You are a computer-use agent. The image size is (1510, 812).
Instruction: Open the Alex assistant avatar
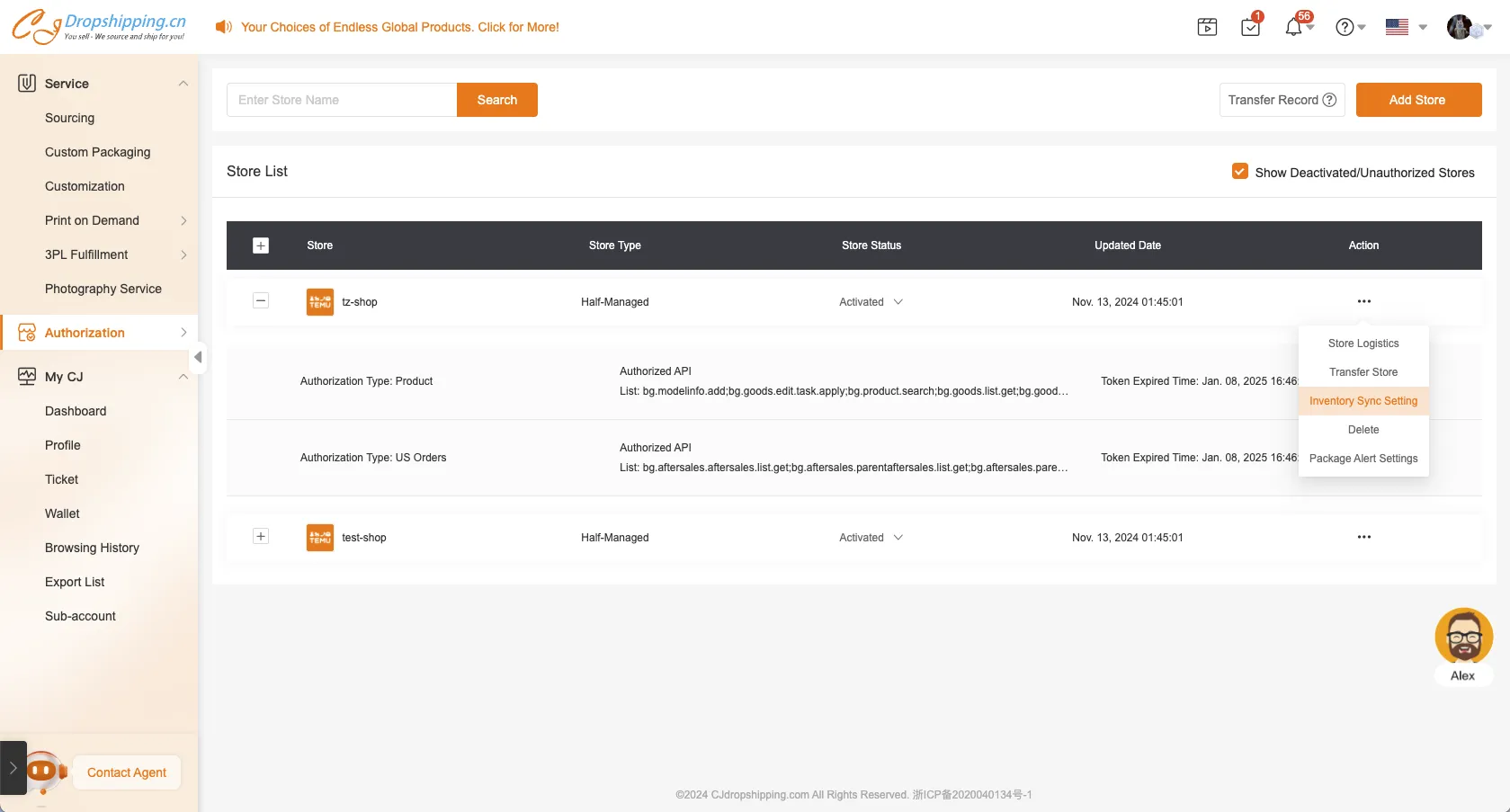coord(1463,637)
